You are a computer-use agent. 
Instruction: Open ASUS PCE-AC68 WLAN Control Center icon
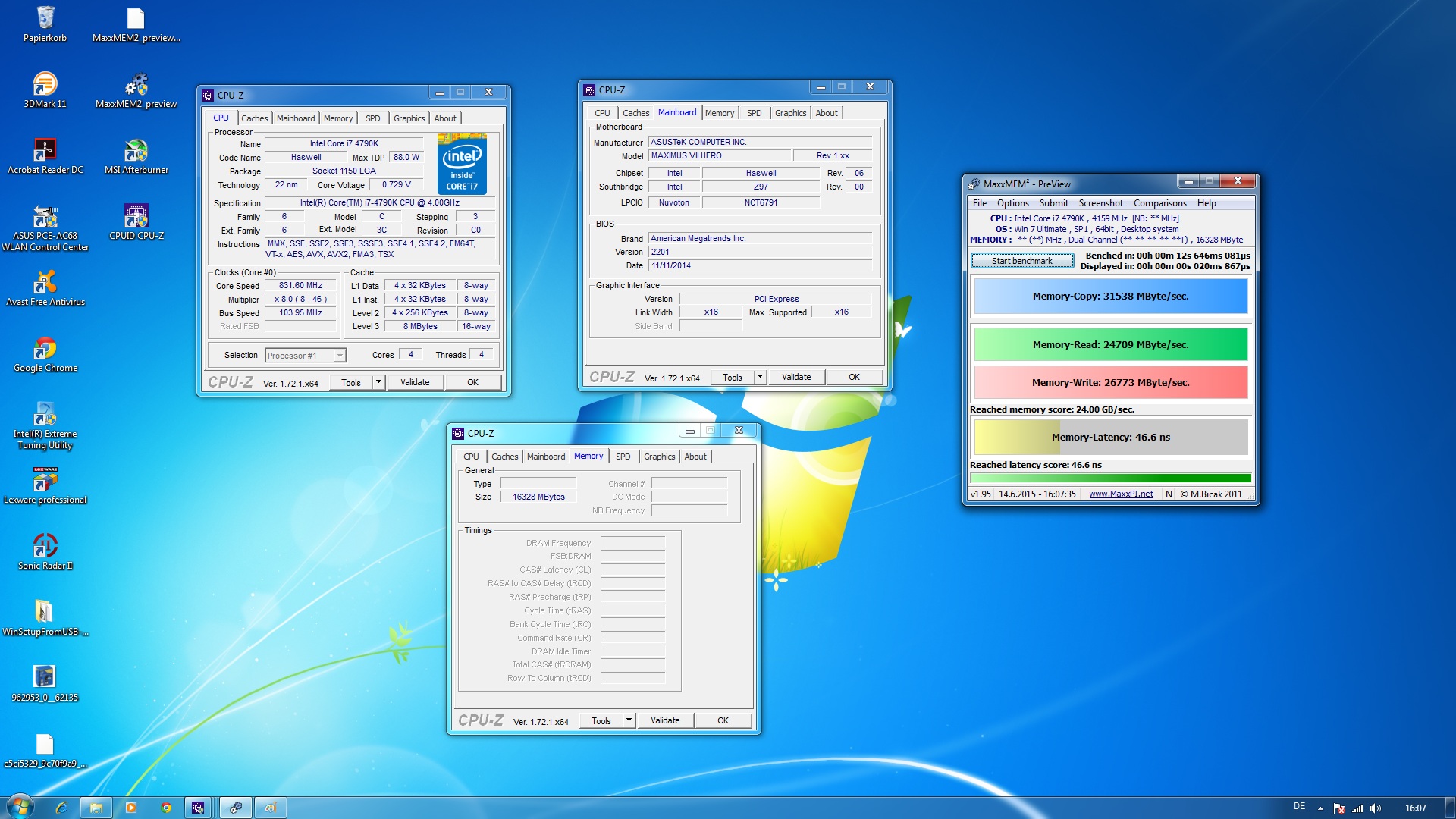[45, 227]
